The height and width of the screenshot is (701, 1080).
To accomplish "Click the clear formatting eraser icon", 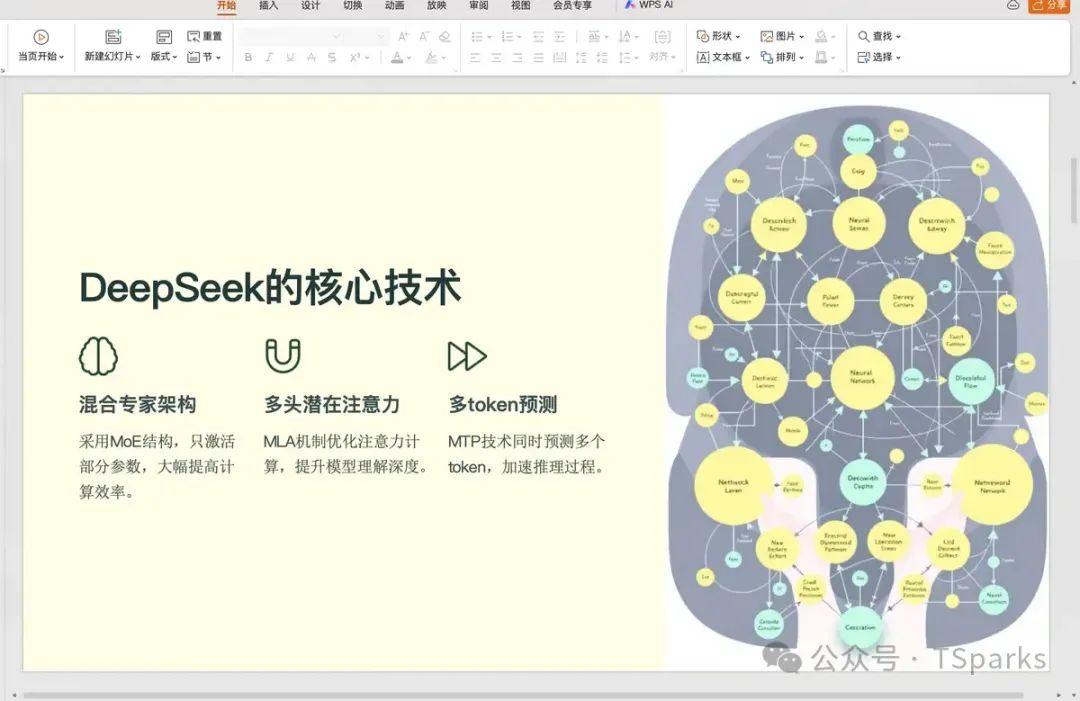I will pyautogui.click(x=445, y=36).
